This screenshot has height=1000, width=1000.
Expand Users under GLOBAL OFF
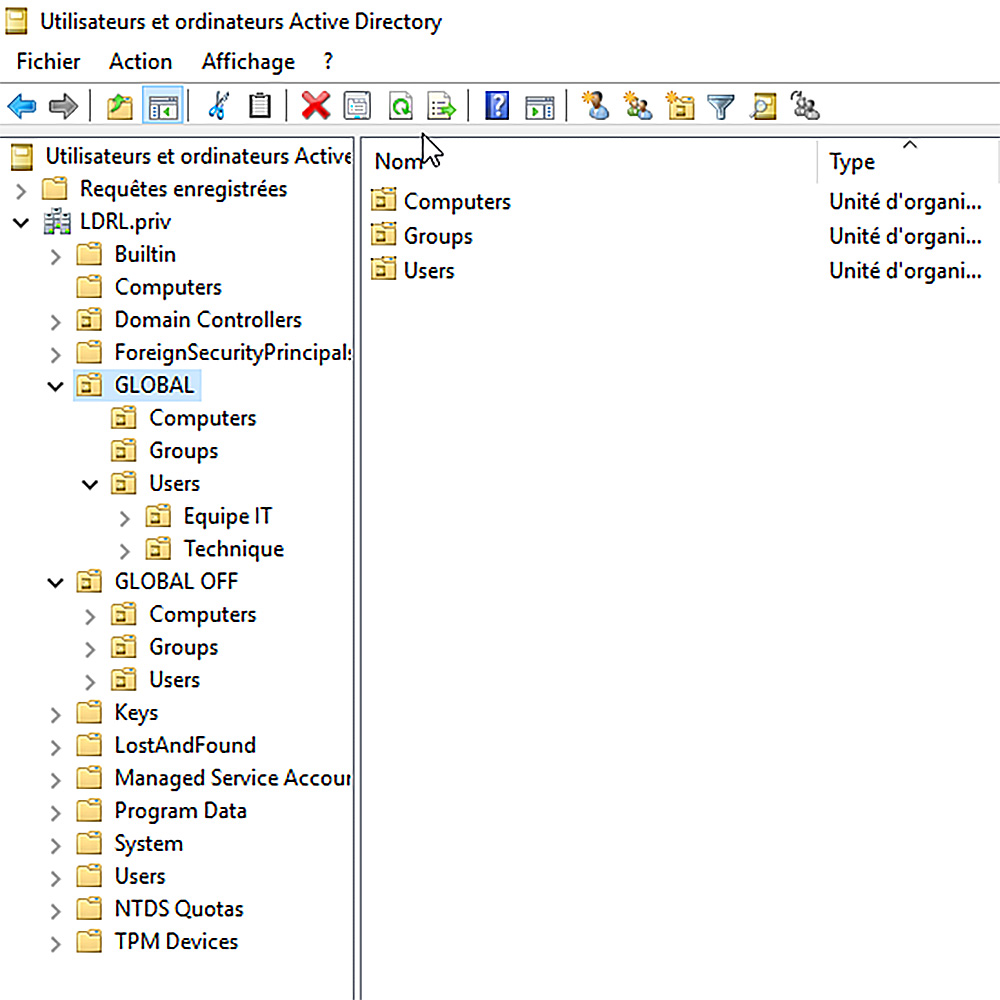(x=90, y=682)
